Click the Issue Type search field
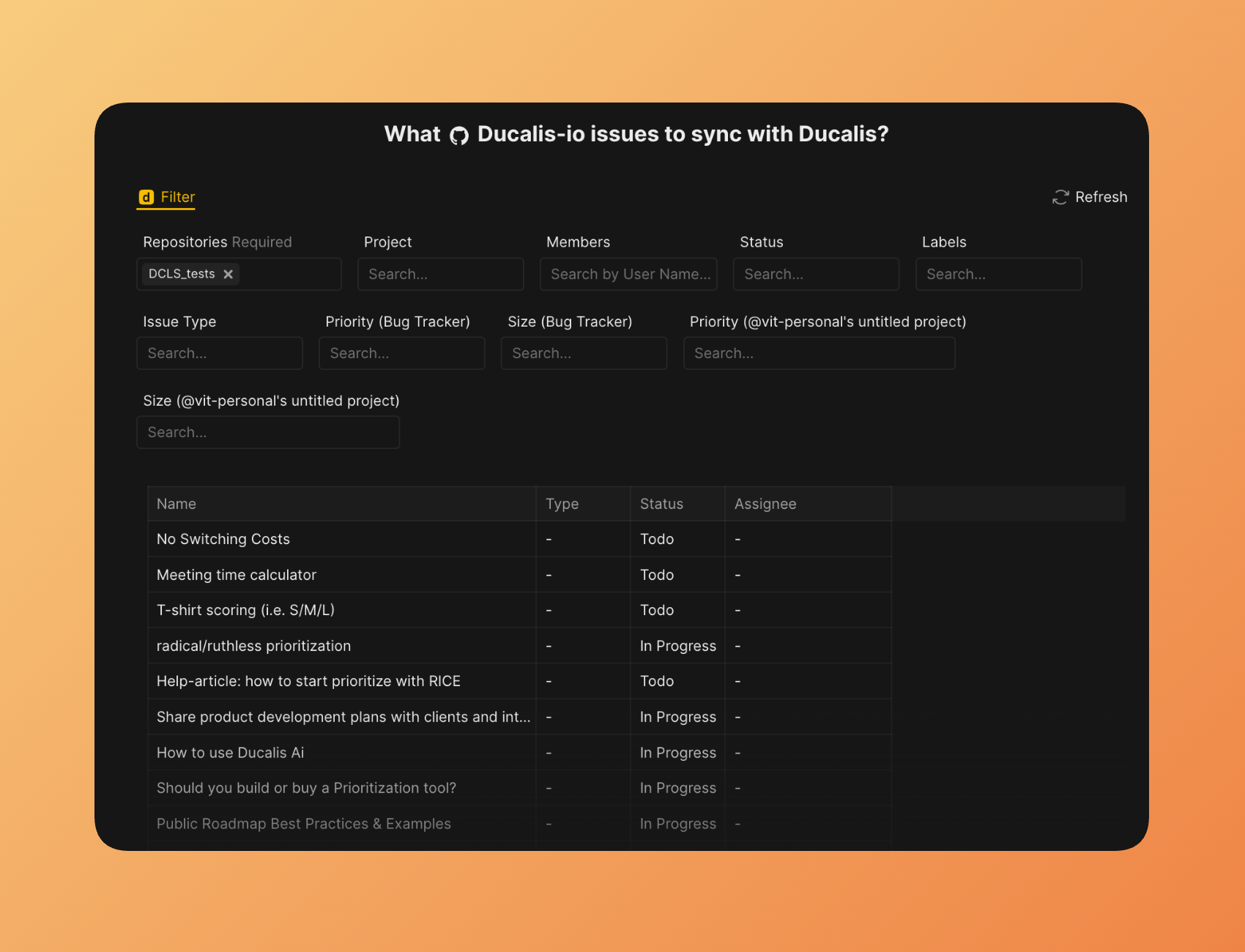This screenshot has height=952, width=1245. pyautogui.click(x=219, y=353)
